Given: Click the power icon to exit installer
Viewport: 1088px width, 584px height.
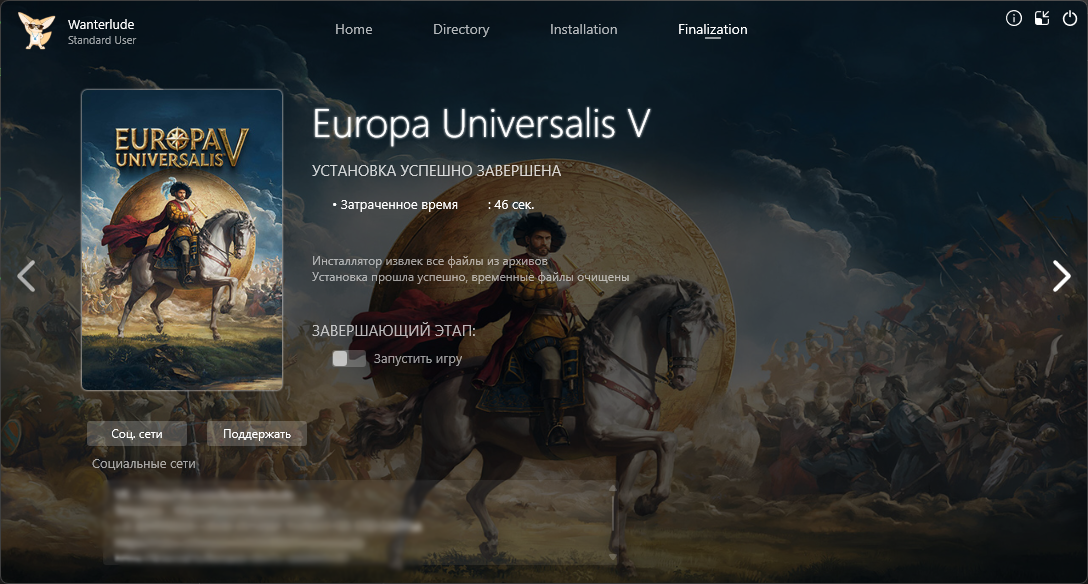Looking at the screenshot, I should point(1070,19).
